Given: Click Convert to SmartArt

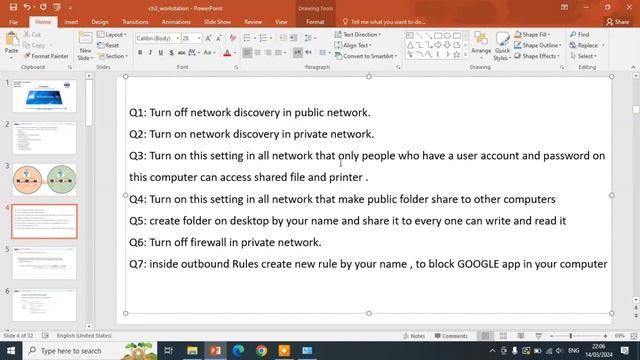Looking at the screenshot, I should click(x=366, y=56).
